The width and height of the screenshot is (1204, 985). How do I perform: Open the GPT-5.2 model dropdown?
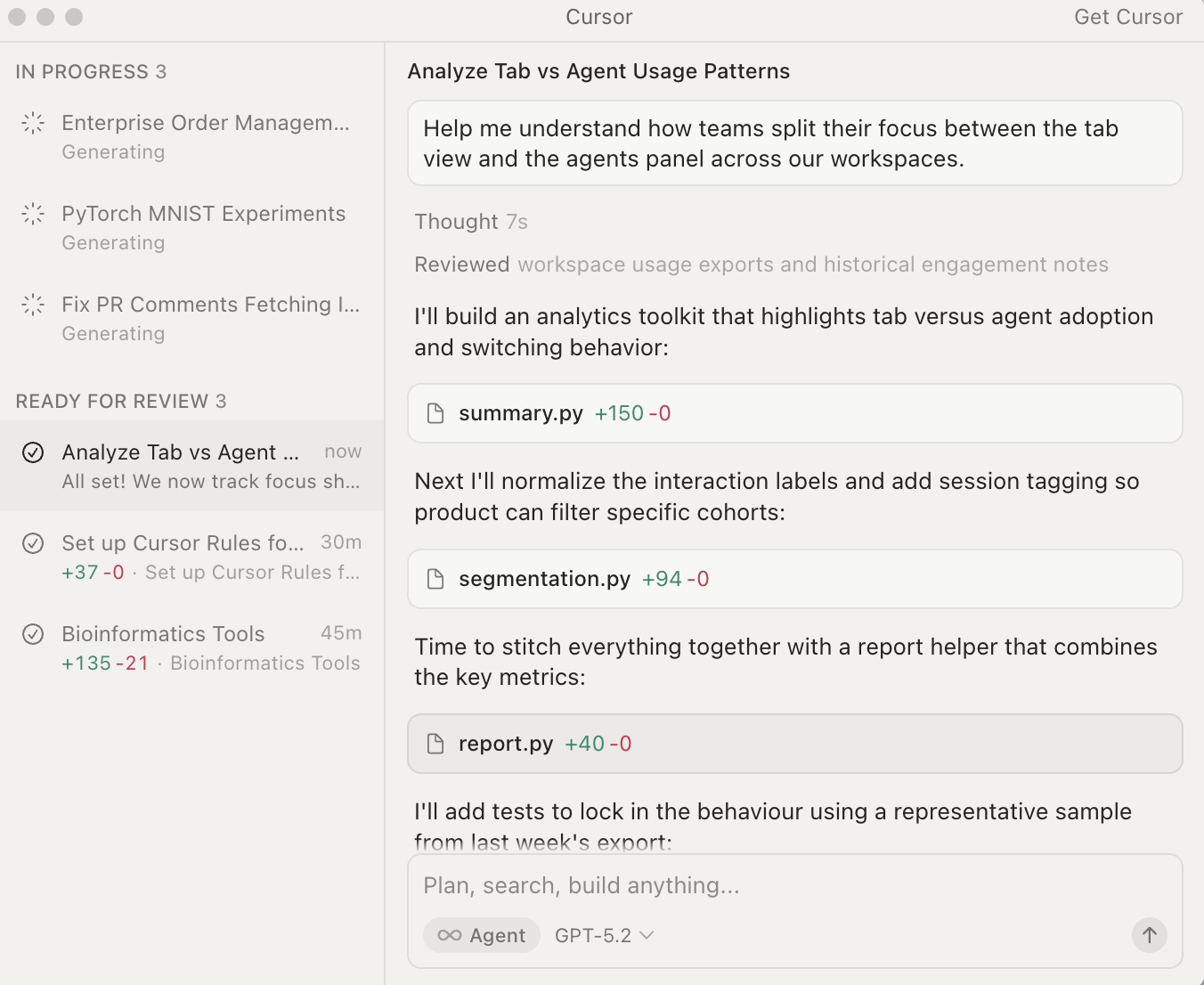pyautogui.click(x=604, y=935)
